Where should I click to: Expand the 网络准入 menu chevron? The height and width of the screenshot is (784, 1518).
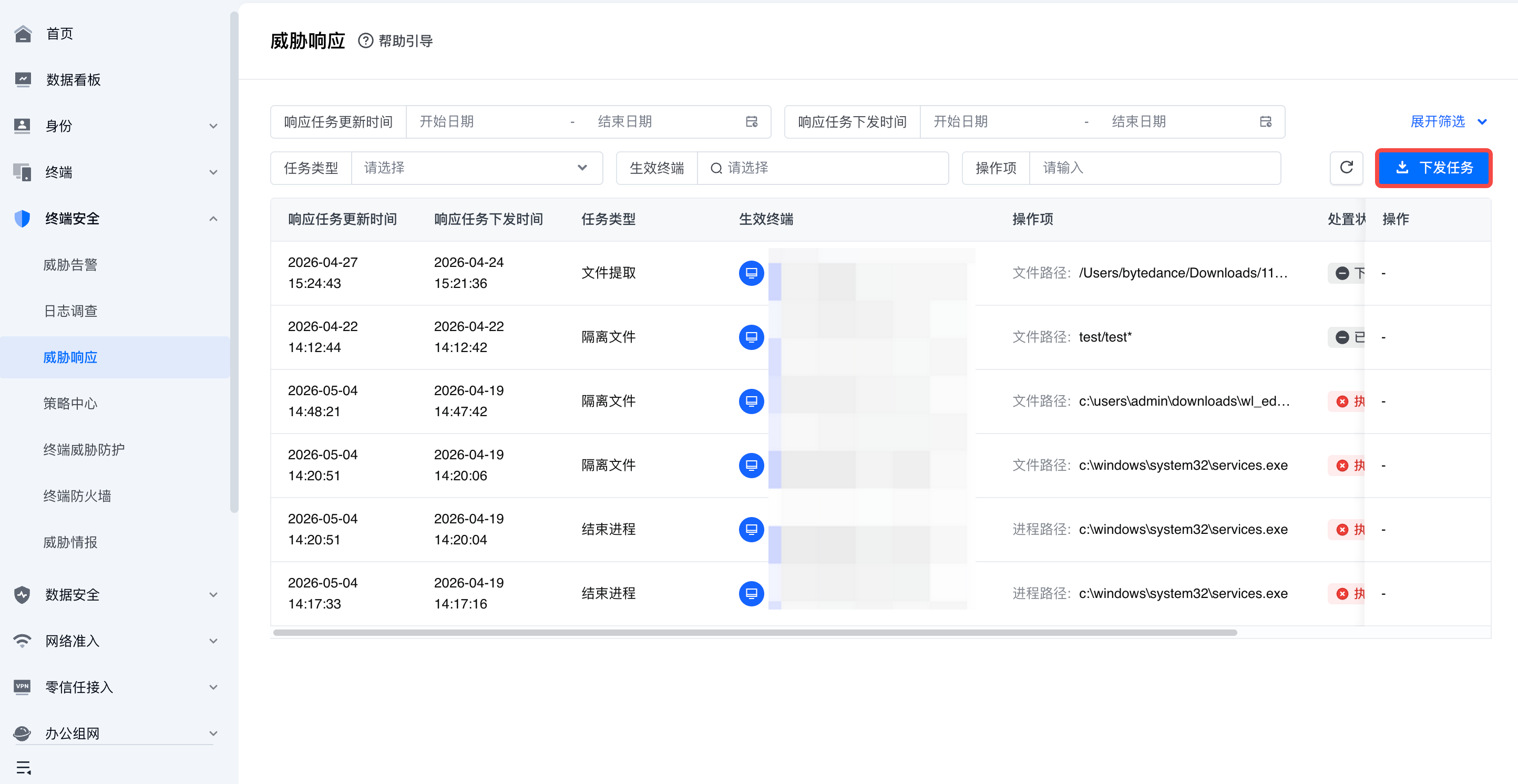coord(213,641)
